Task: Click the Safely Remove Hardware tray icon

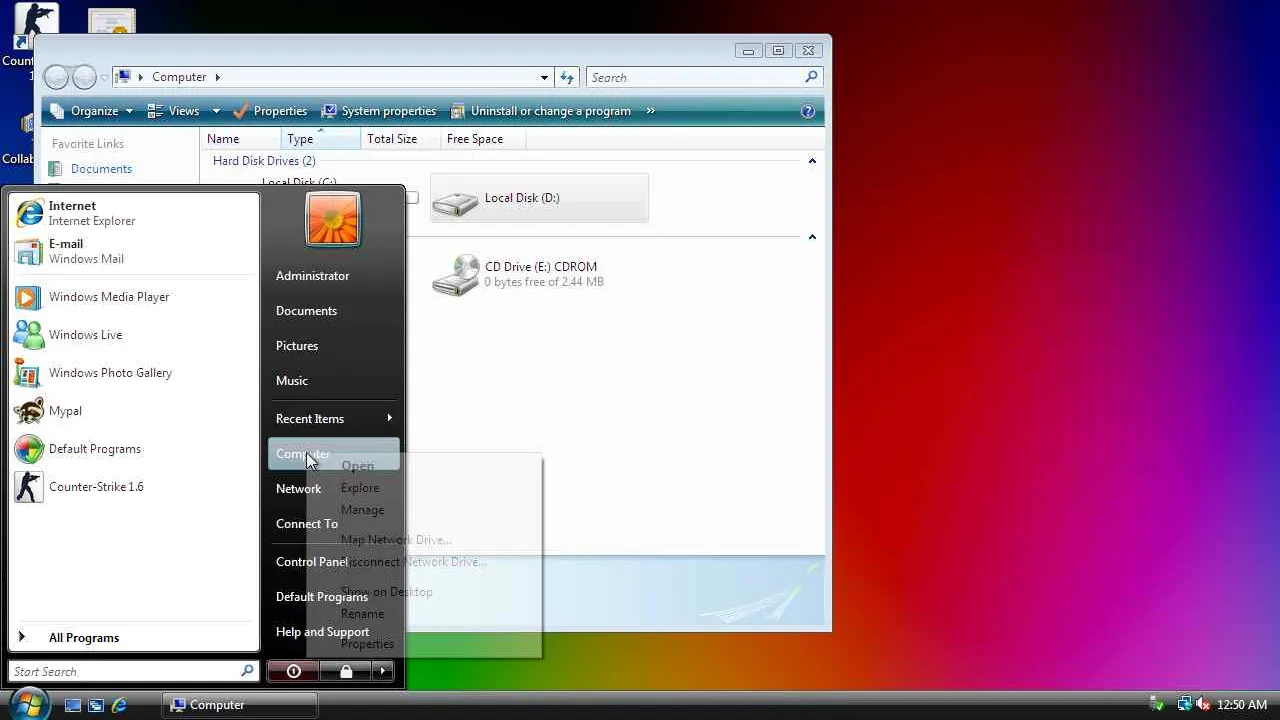Action: pyautogui.click(x=1157, y=705)
